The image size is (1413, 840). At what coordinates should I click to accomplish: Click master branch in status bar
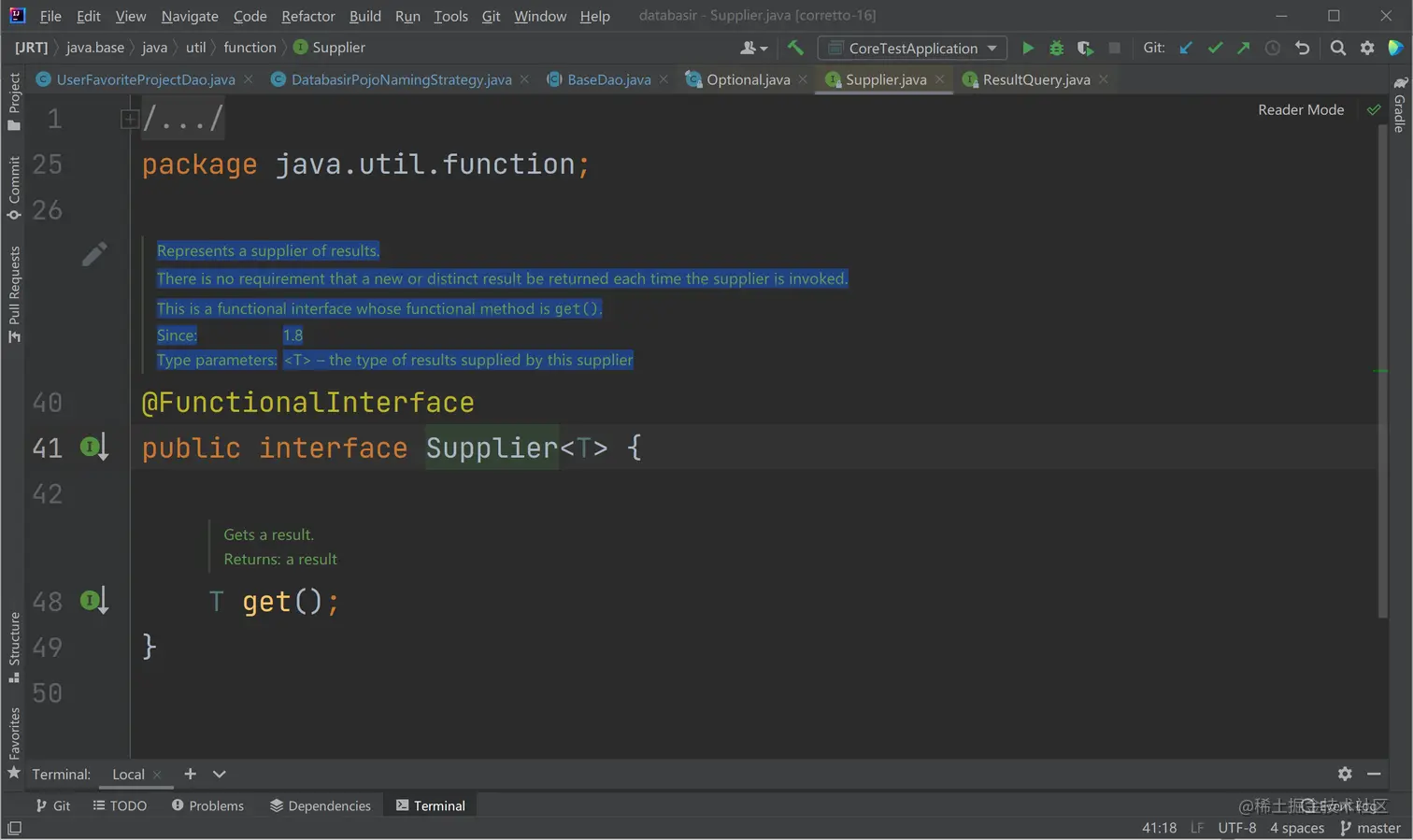(x=1370, y=828)
